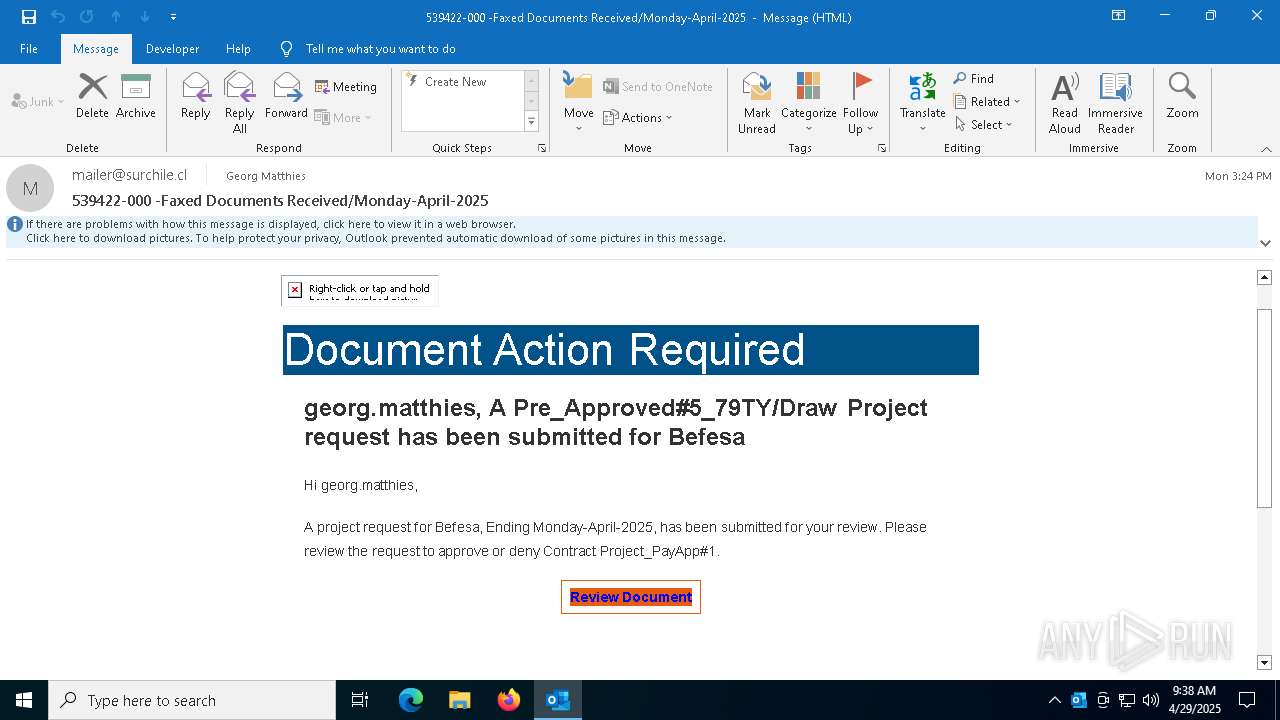
Task: Expand the Quick Steps gallery arrow
Action: coord(531,122)
